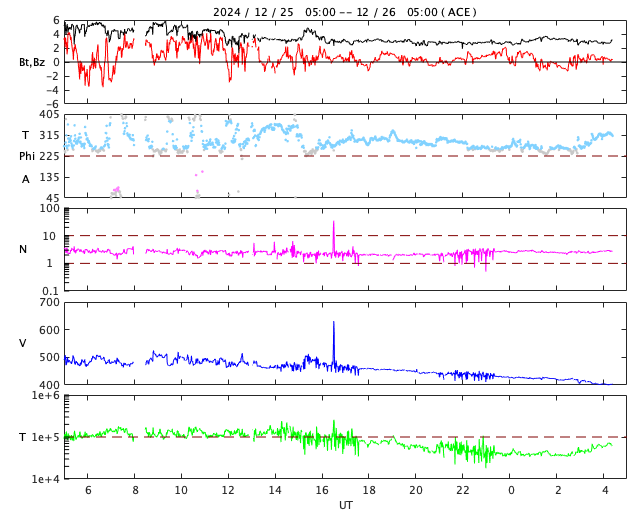Click the N density axis label
The image size is (640, 512).
(x=23, y=249)
